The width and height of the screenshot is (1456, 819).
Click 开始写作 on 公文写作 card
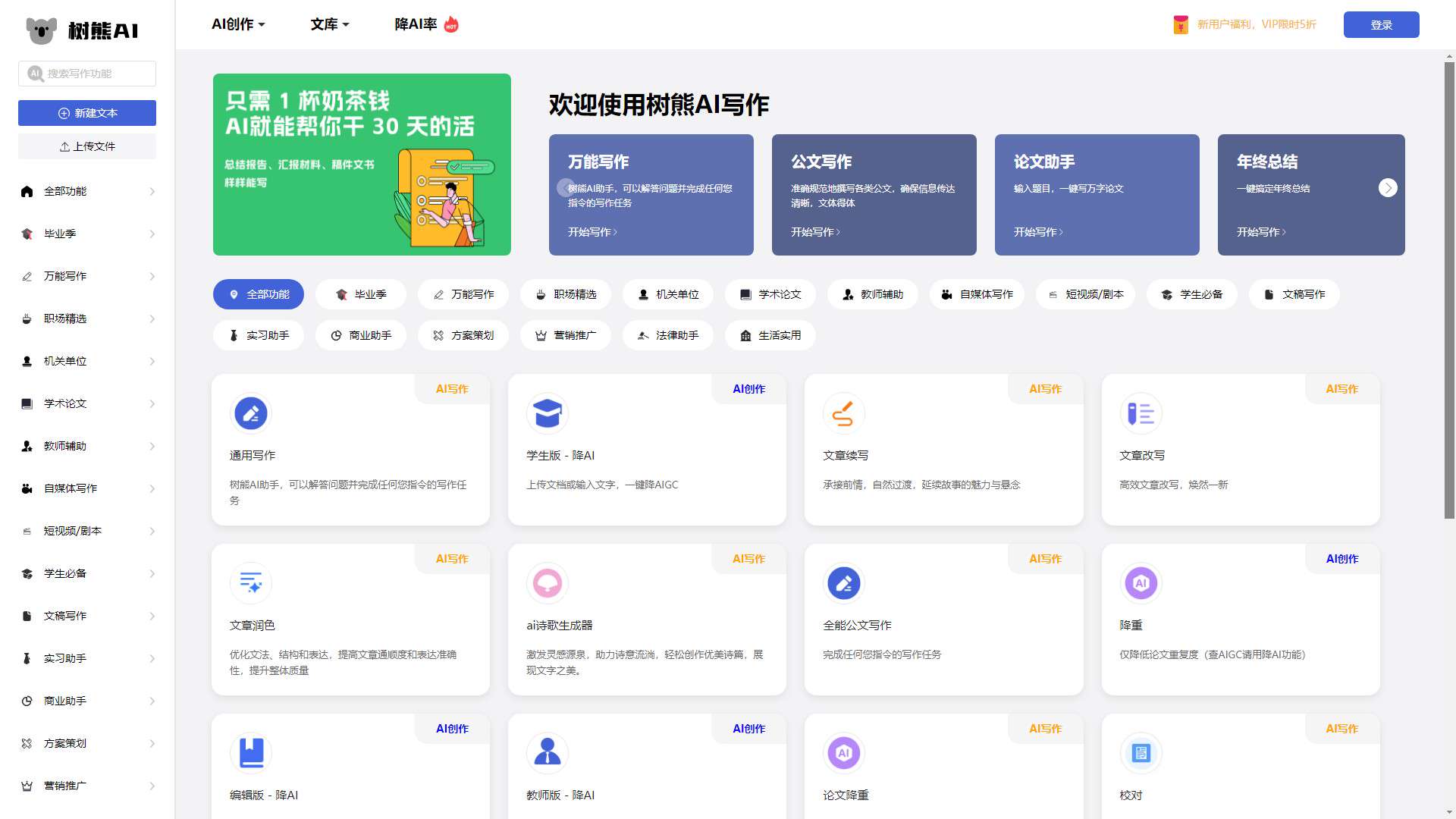click(x=815, y=232)
